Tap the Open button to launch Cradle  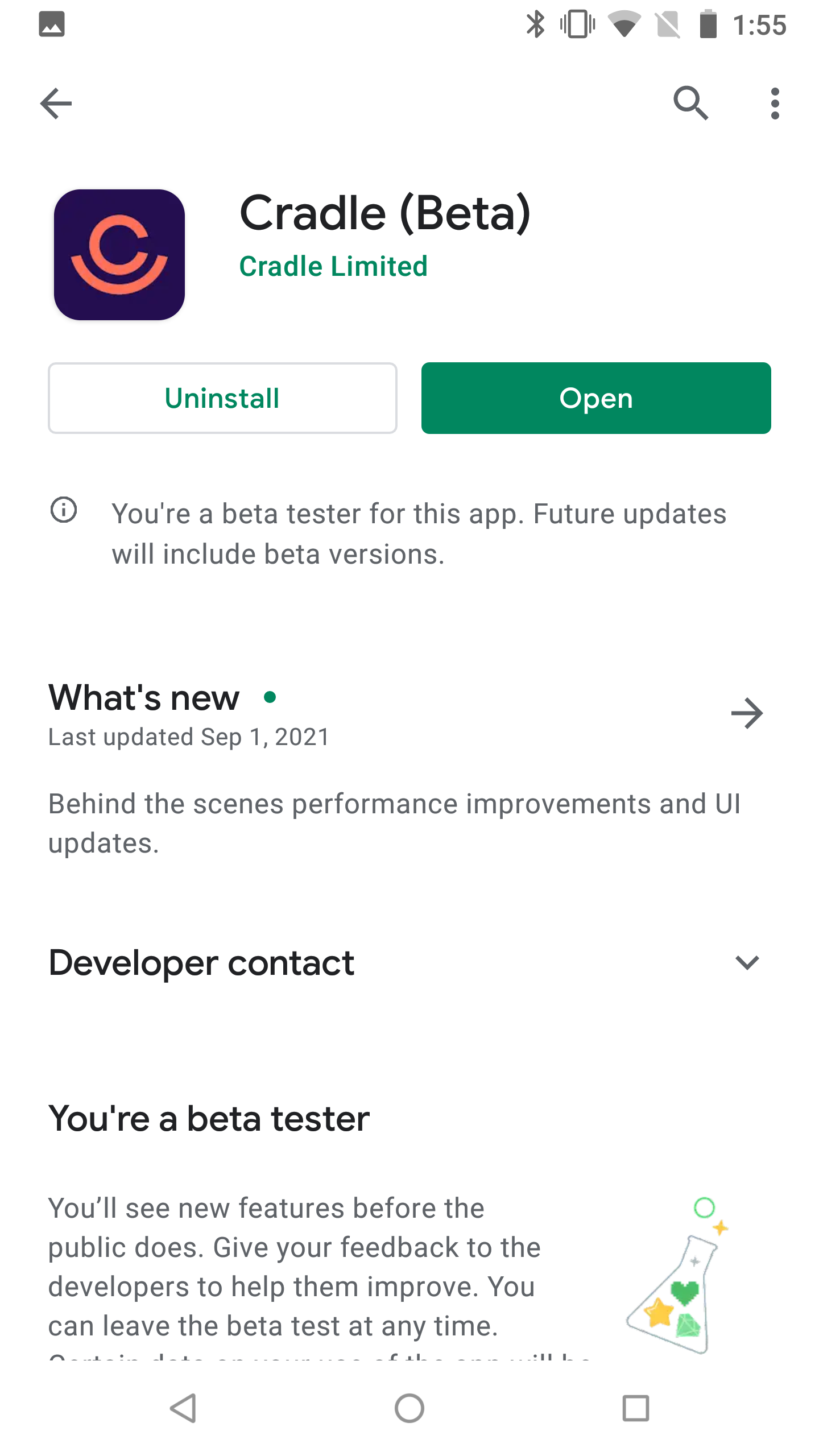tap(595, 398)
